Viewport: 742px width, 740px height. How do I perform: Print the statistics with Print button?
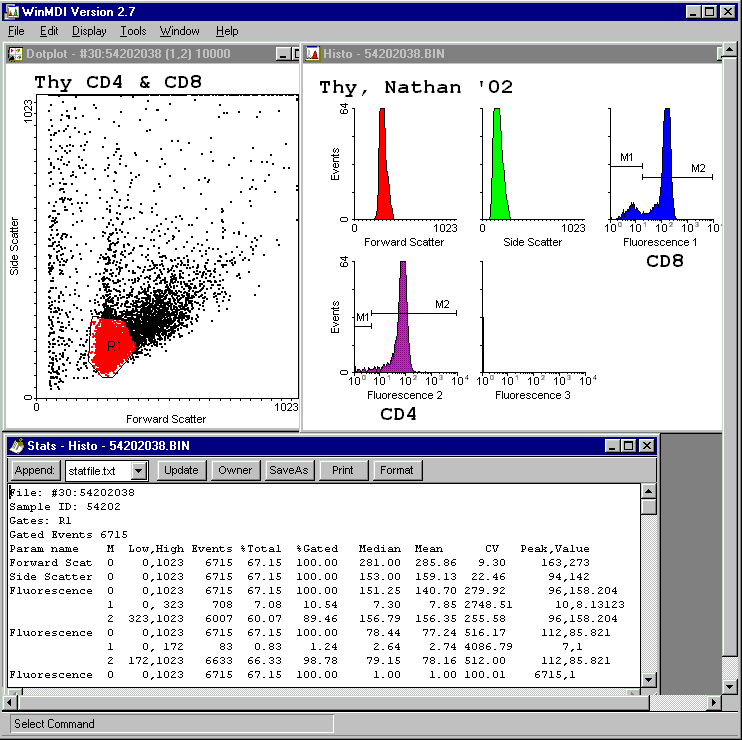click(342, 470)
